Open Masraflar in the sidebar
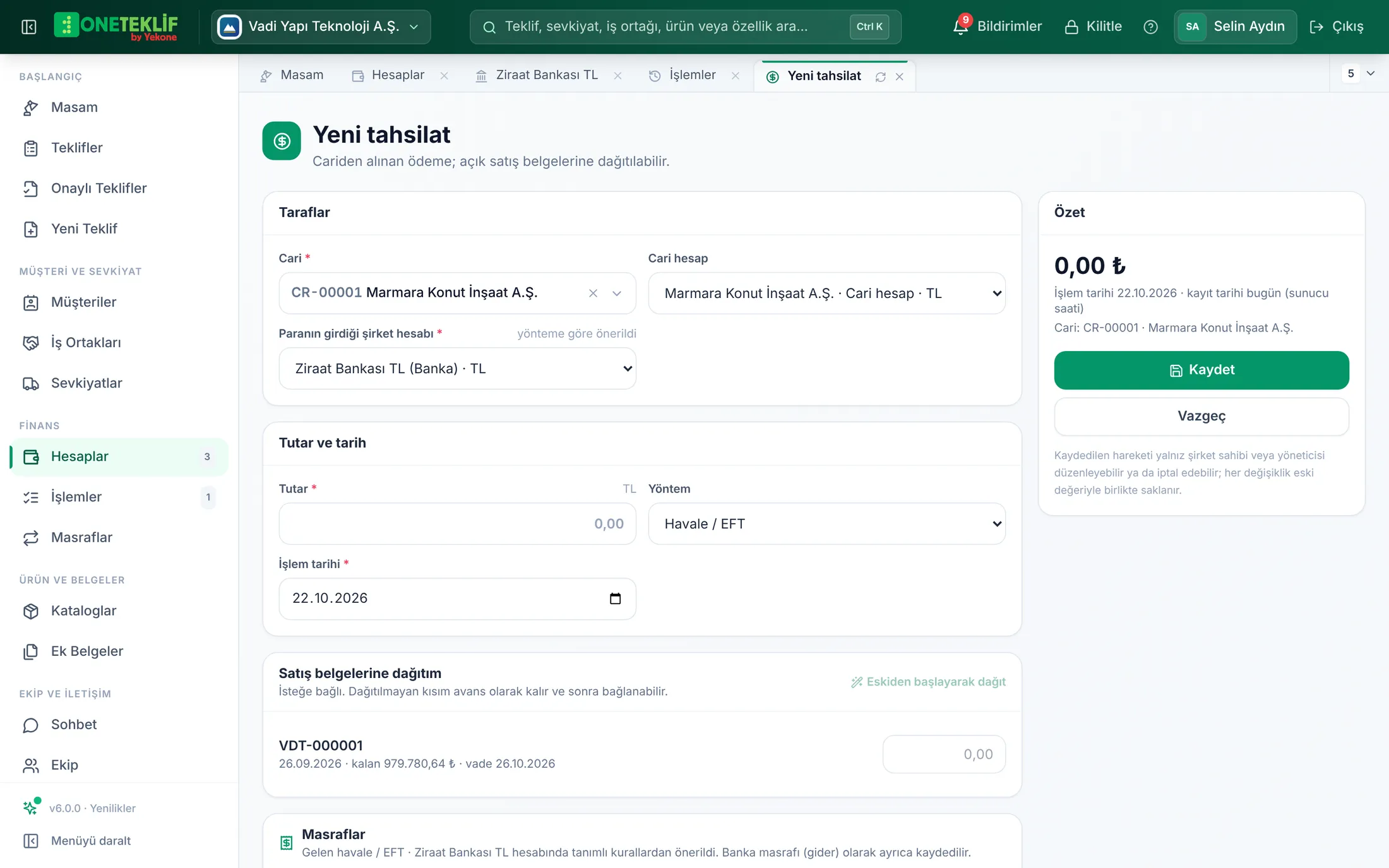The height and width of the screenshot is (868, 1389). pyautogui.click(x=119, y=537)
